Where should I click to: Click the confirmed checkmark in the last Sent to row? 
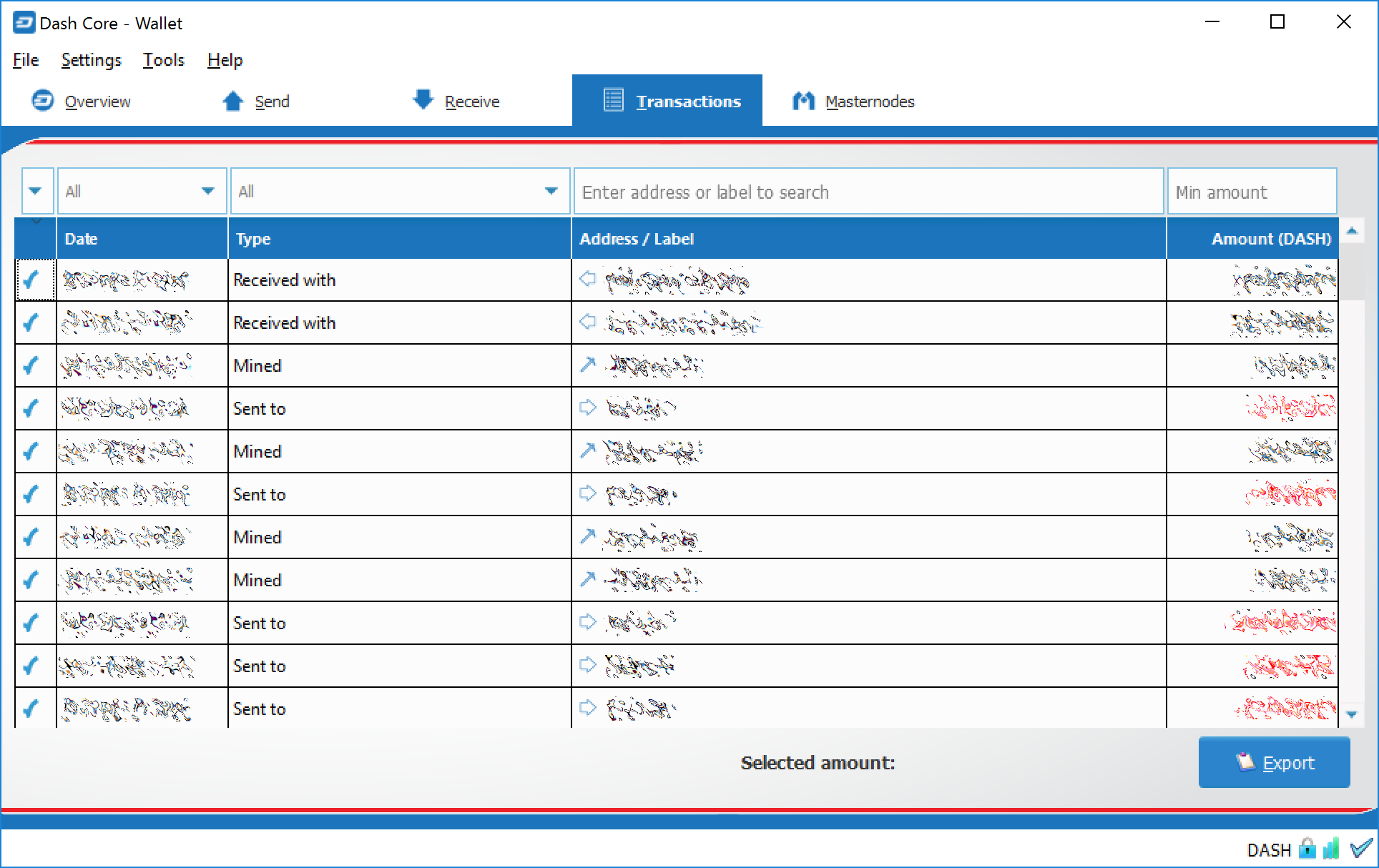coord(31,709)
